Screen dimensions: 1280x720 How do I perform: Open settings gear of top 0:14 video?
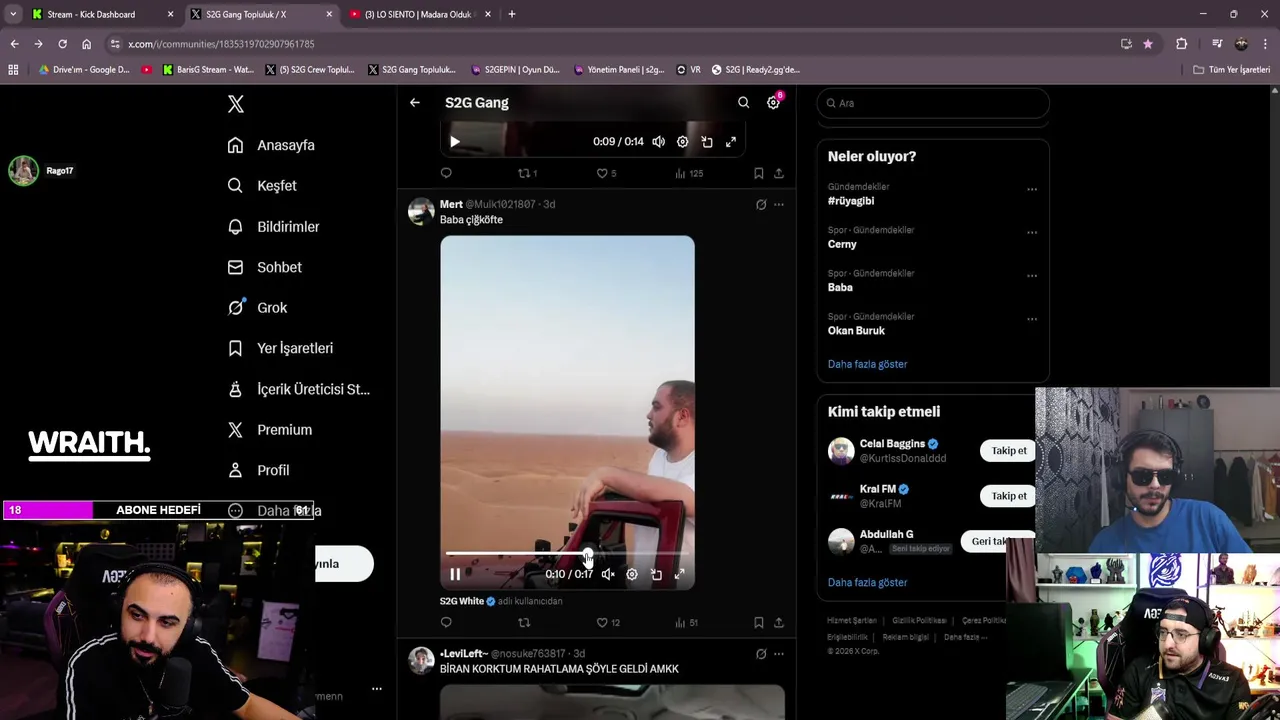click(682, 142)
